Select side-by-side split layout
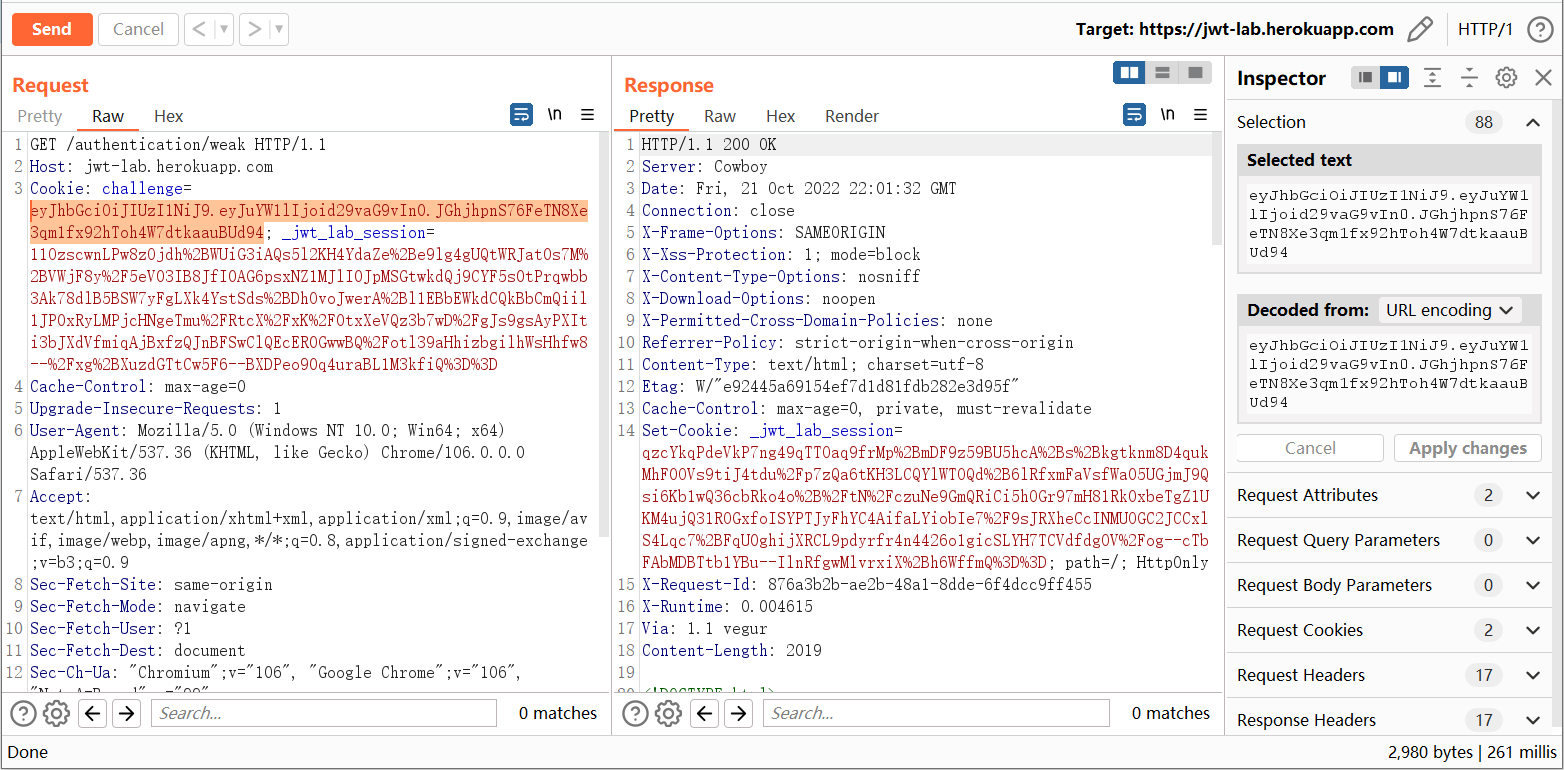 [1130, 72]
